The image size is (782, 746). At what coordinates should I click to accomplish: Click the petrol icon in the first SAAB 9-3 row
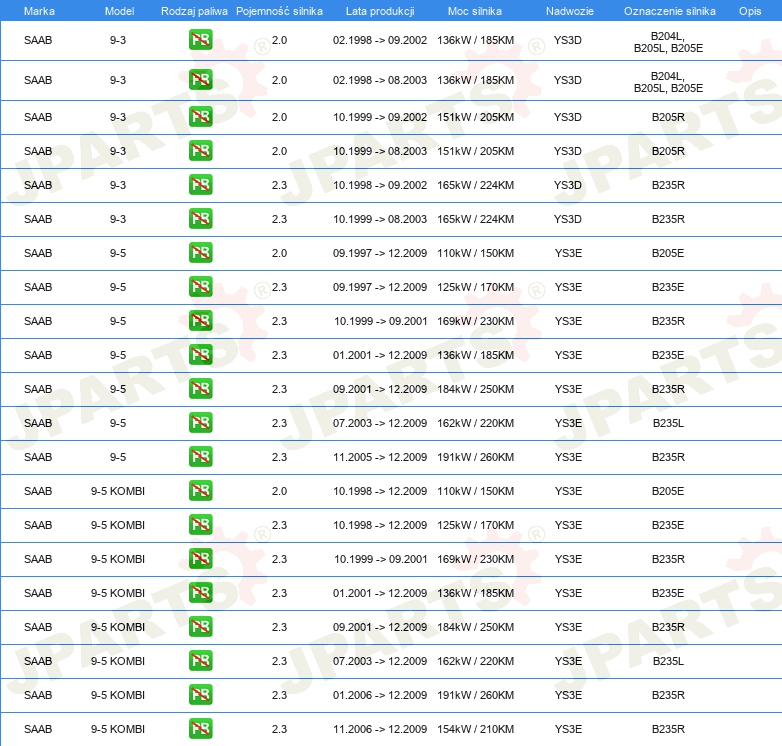200,41
